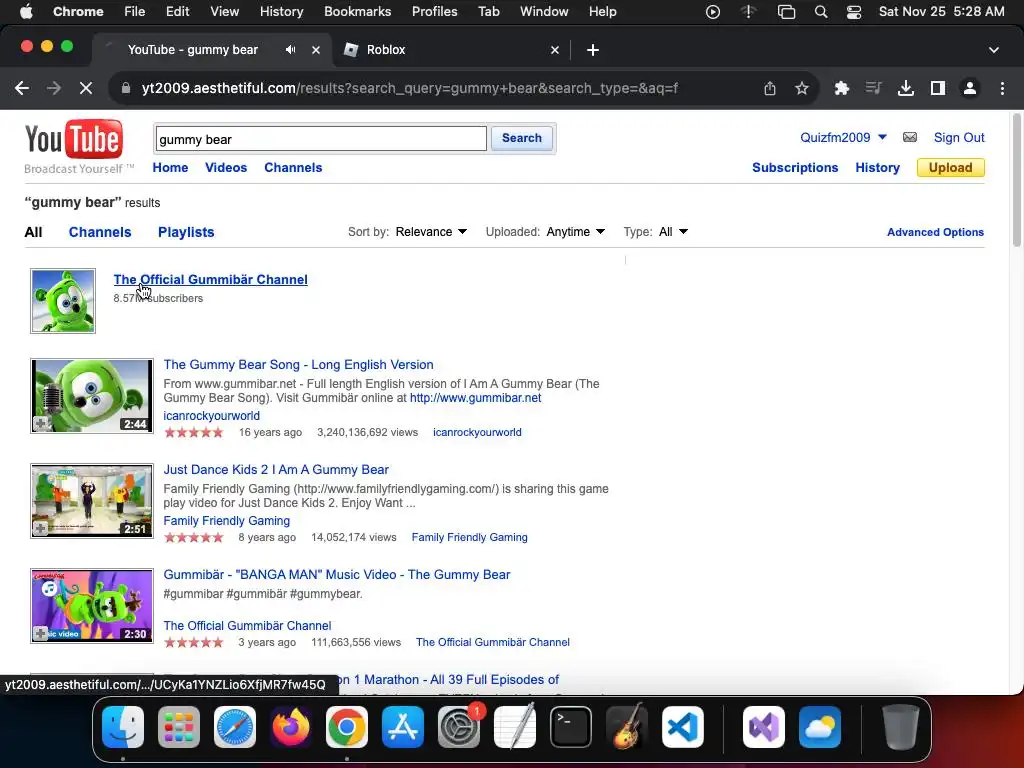
Task: Open Control Center in menu bar
Action: pyautogui.click(x=854, y=12)
